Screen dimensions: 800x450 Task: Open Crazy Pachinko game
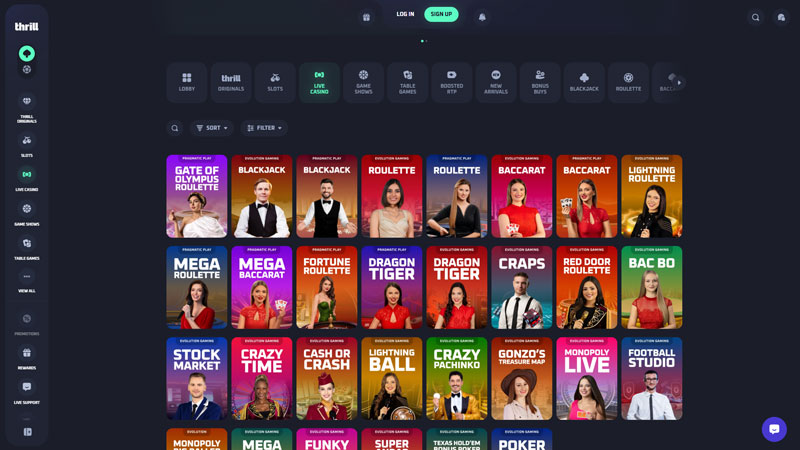(457, 379)
